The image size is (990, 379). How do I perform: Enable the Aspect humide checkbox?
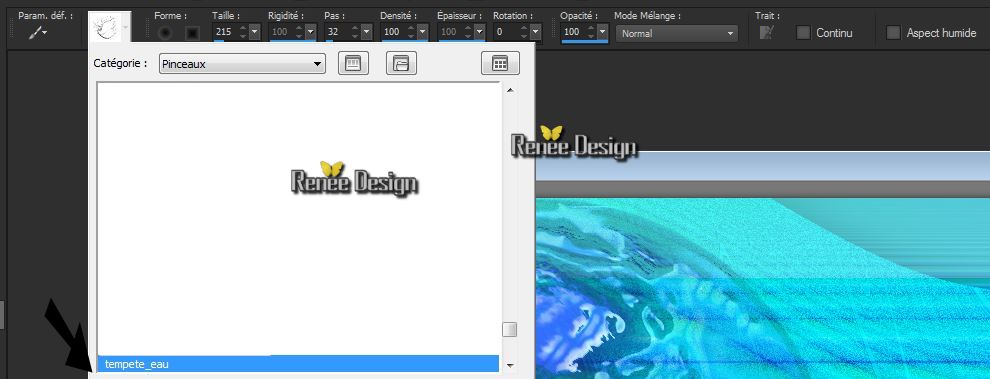pos(893,33)
